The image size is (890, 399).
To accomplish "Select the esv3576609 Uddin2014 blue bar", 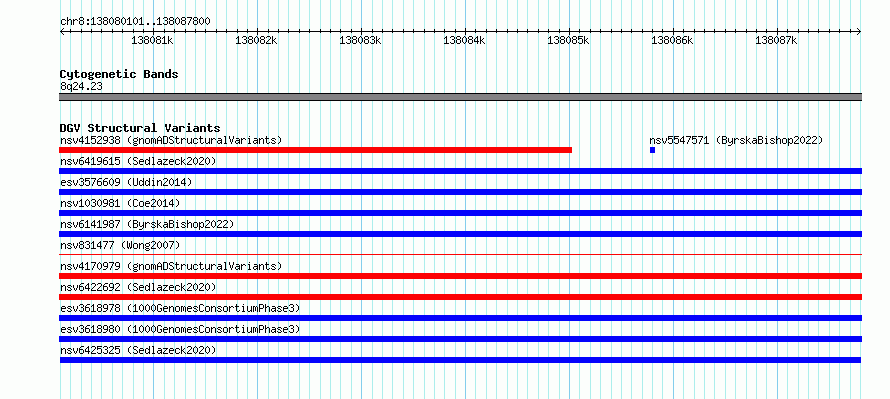I will 460,192.
